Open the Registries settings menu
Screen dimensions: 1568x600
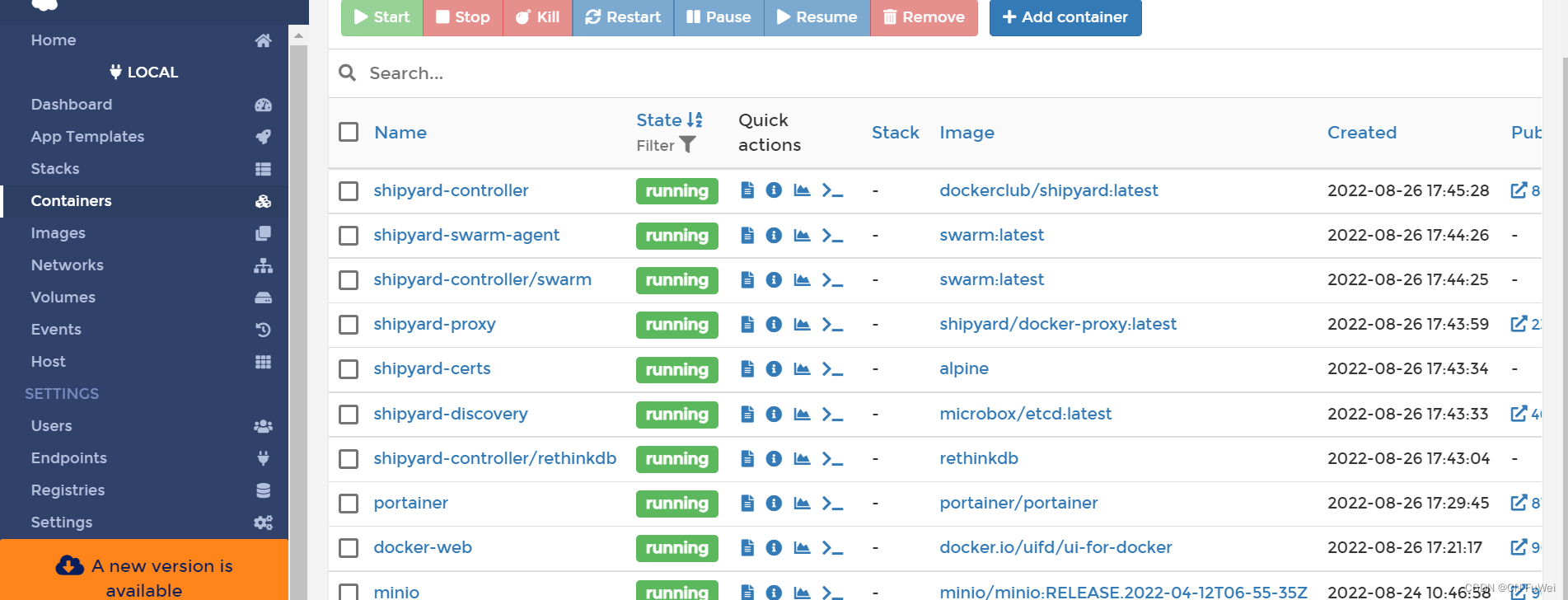[x=144, y=490]
